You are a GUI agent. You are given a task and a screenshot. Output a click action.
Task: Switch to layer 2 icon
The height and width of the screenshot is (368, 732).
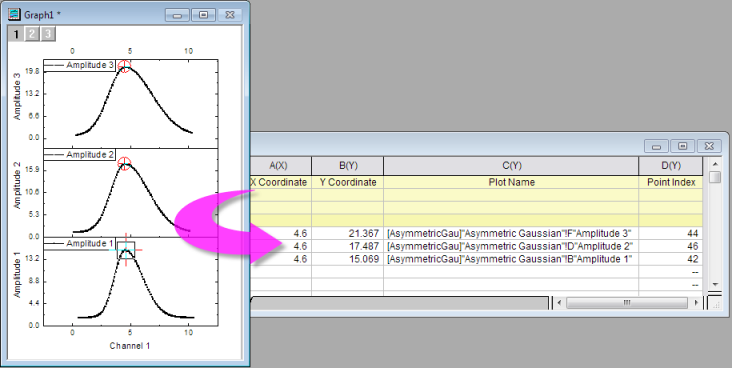click(x=32, y=34)
